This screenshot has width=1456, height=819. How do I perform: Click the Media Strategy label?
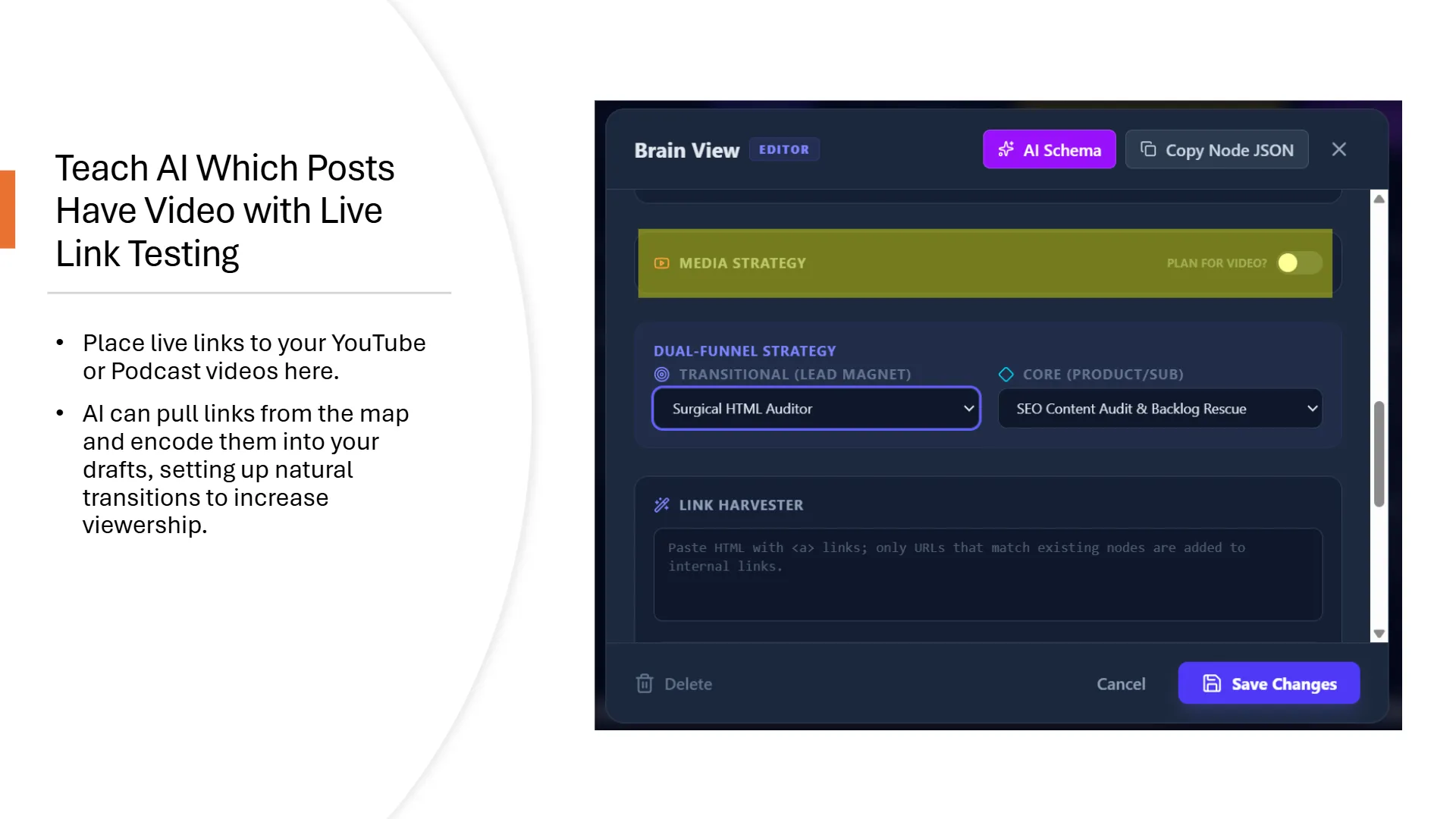(x=742, y=263)
